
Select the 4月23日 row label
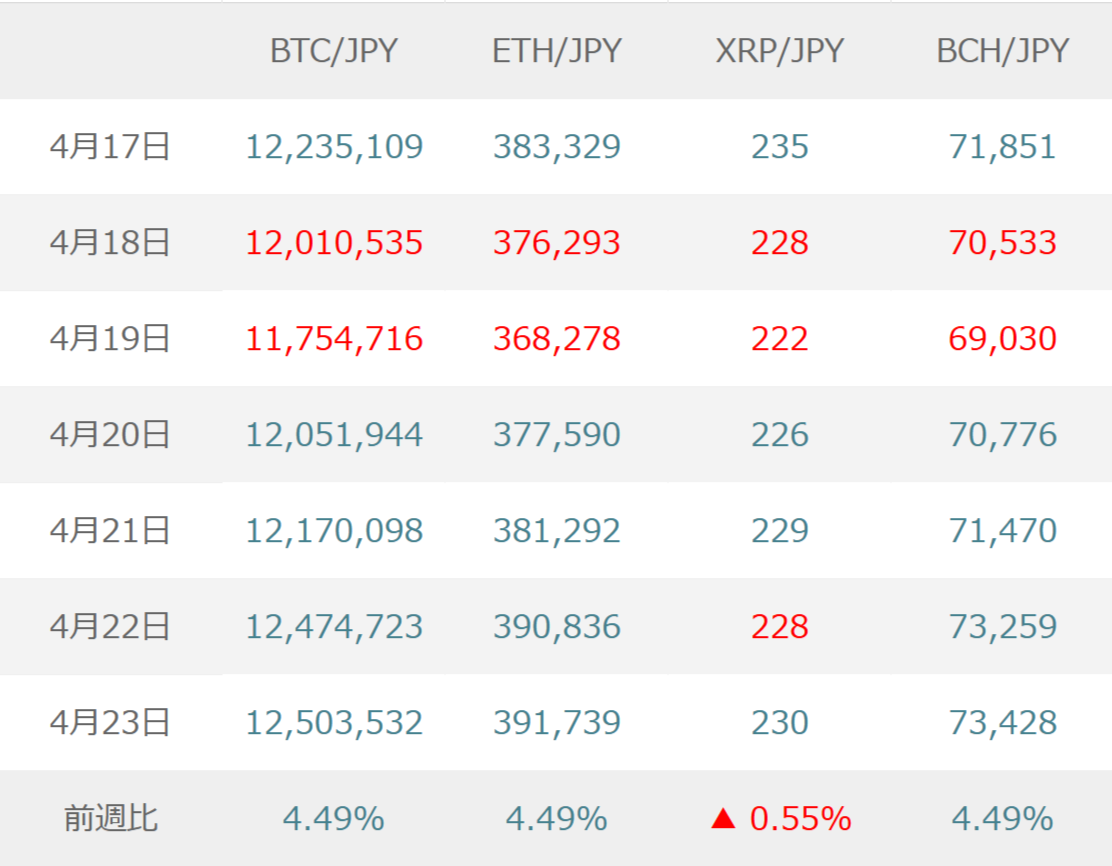111,723
